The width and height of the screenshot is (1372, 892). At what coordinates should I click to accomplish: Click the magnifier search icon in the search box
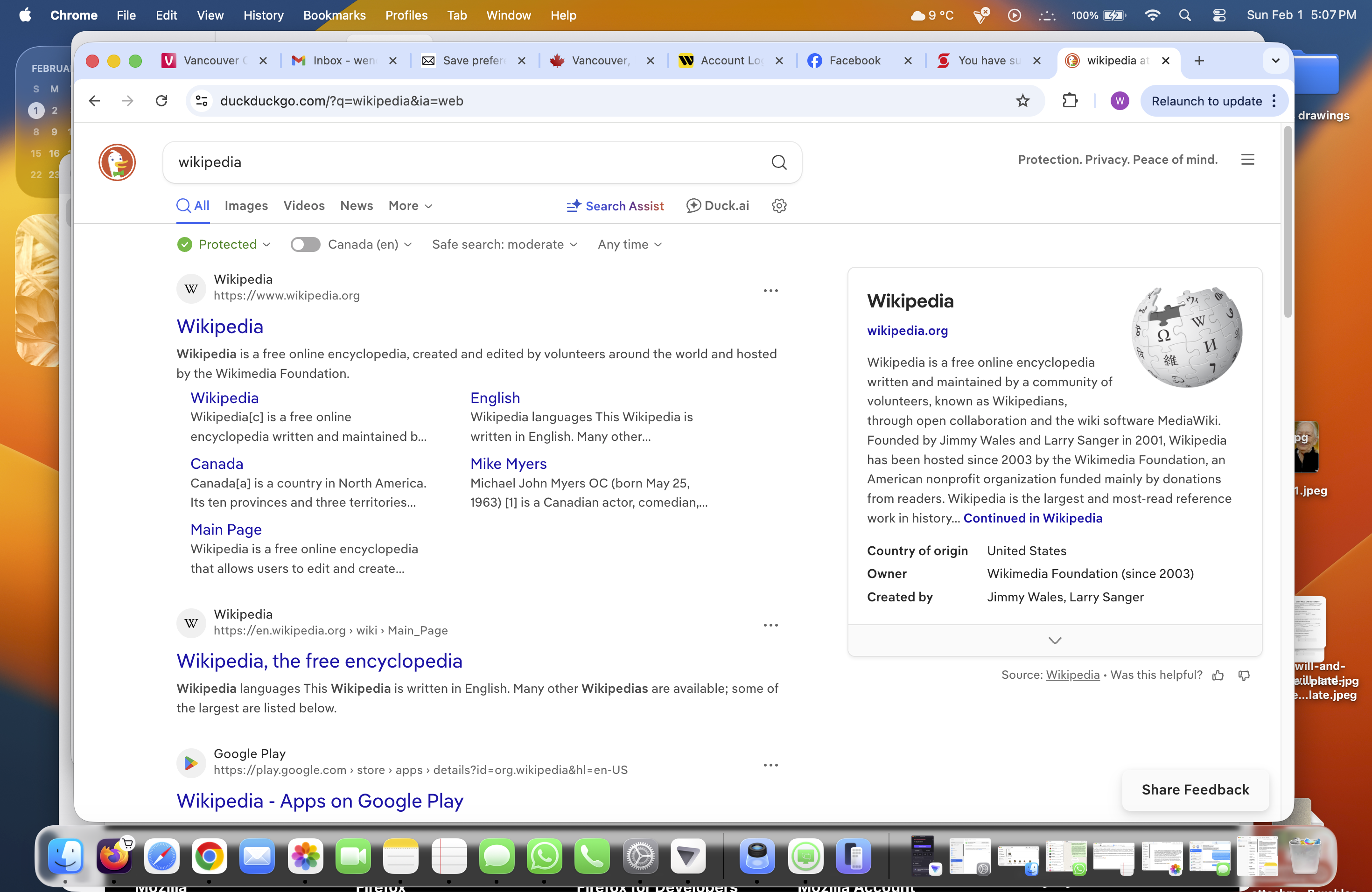pyautogui.click(x=779, y=162)
